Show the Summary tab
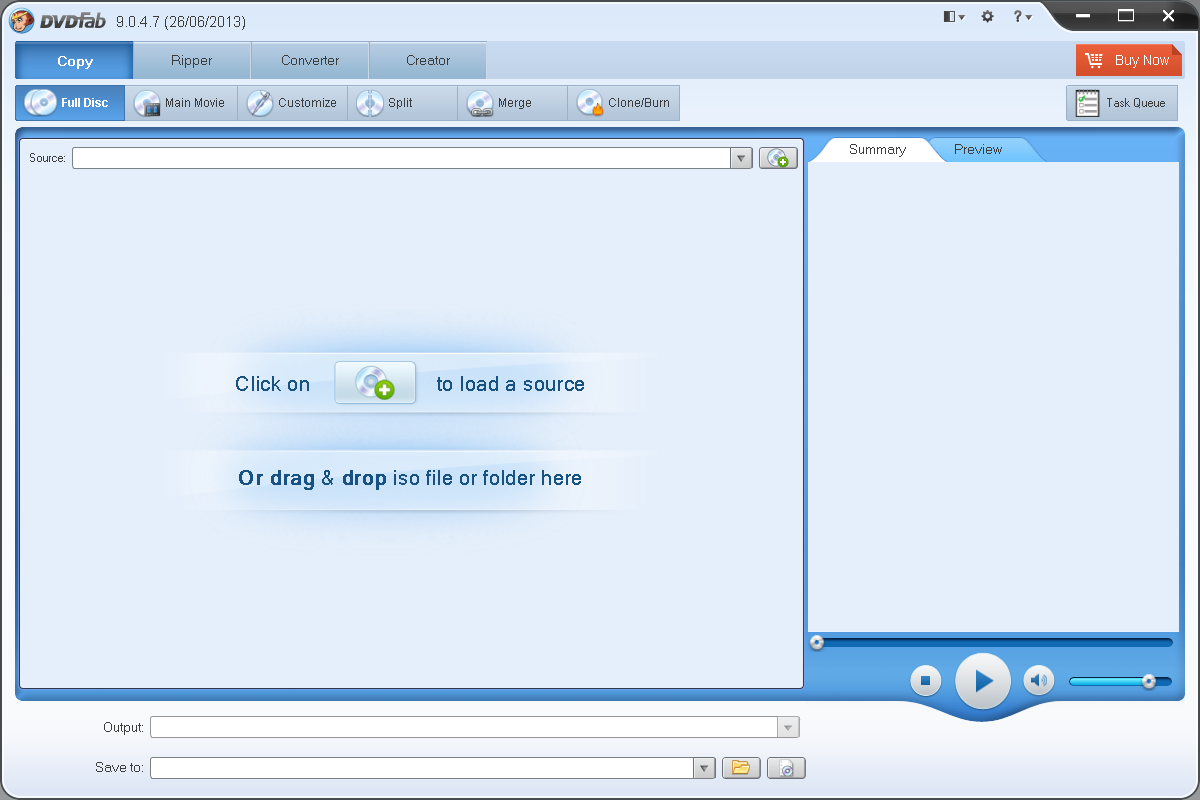The height and width of the screenshot is (800, 1200). (x=877, y=150)
